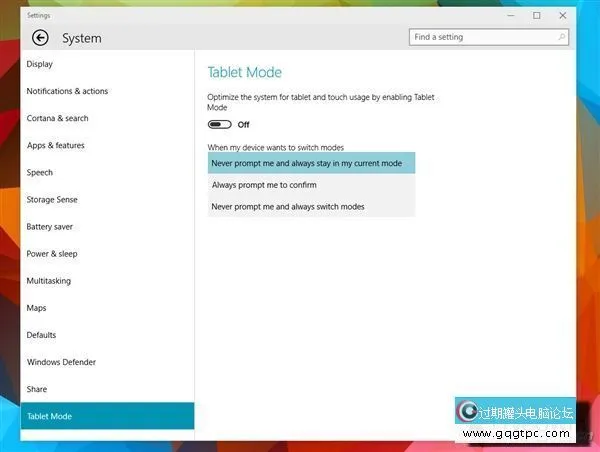Open the Storage Sense section
Image resolution: width=600 pixels, height=452 pixels.
[x=52, y=199]
